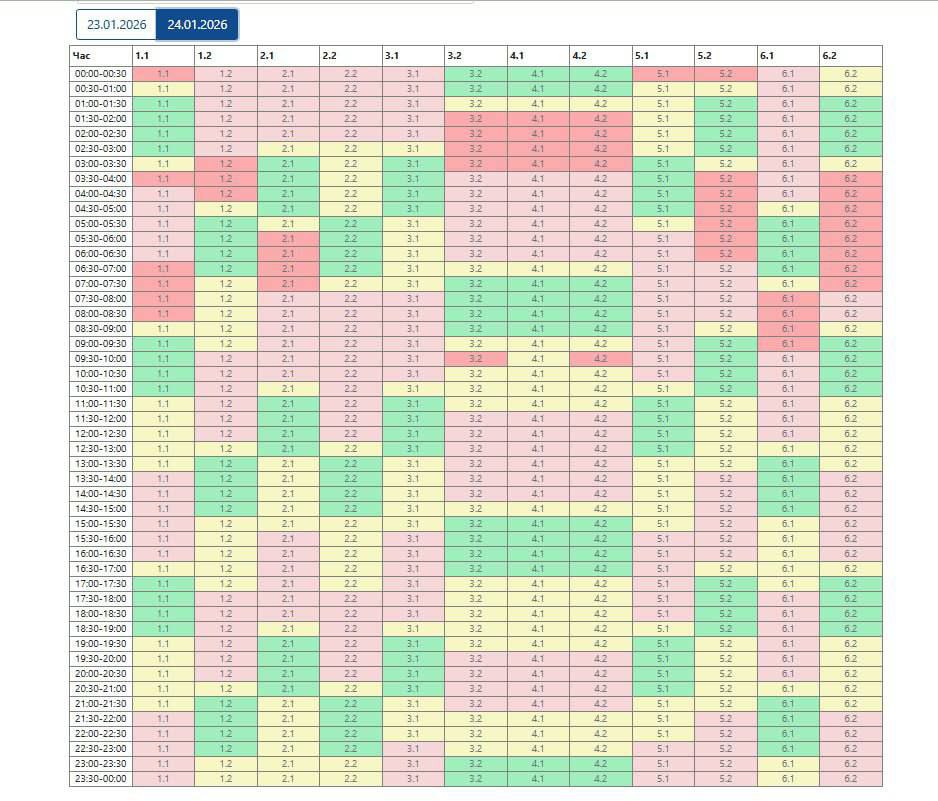Click the 5.2 cell in the 05:00-05:30 row
The width and height of the screenshot is (938, 801).
coord(725,224)
